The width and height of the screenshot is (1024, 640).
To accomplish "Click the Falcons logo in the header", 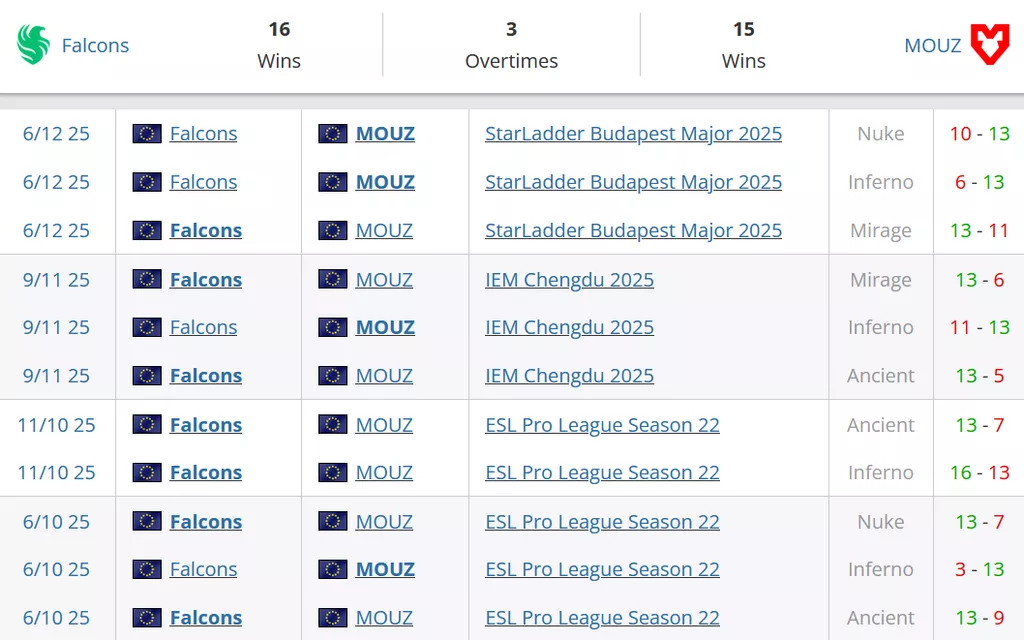I will coord(33,45).
